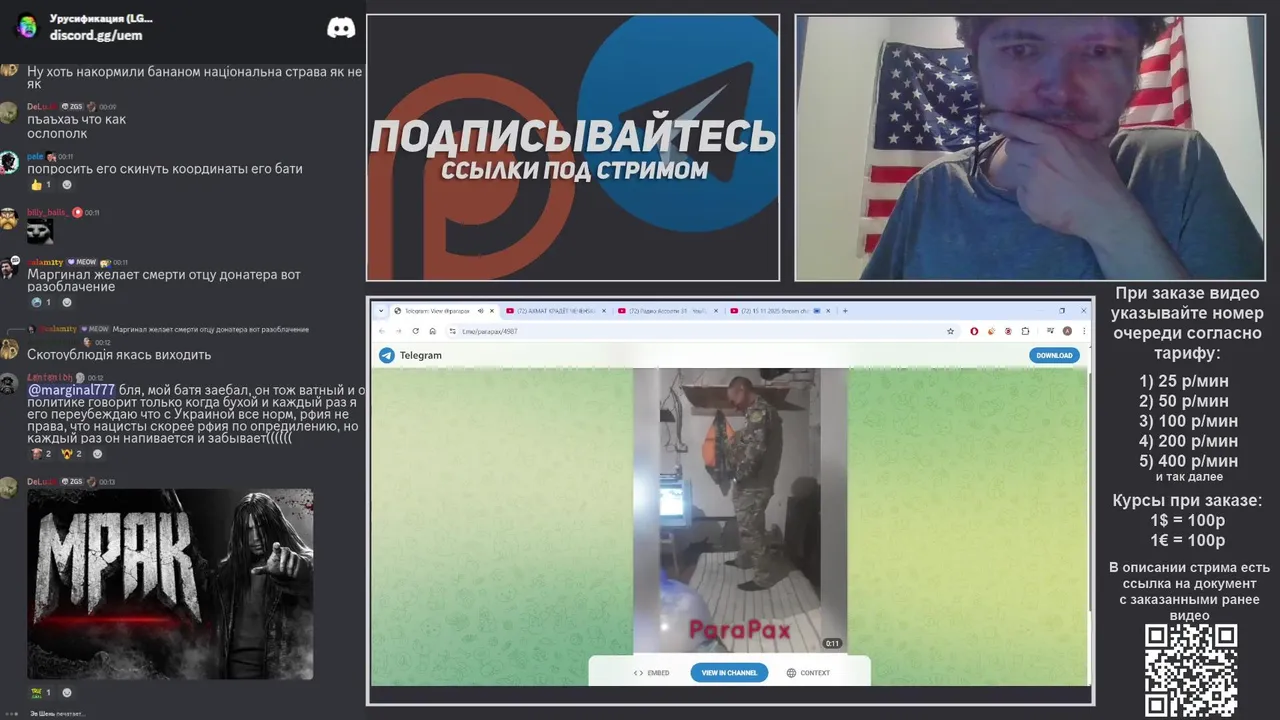Switch to the АХМАТ YouTube tab
The width and height of the screenshot is (1280, 720).
point(558,311)
